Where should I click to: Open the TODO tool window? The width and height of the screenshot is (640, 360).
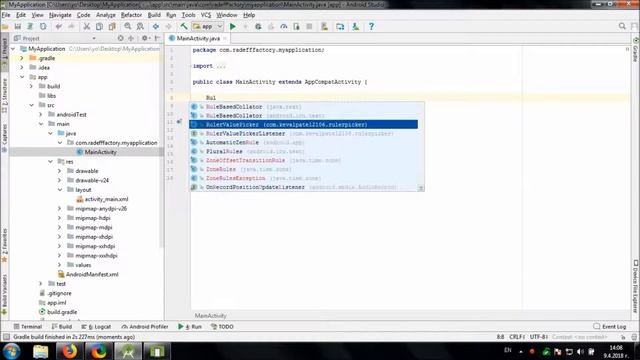222,327
